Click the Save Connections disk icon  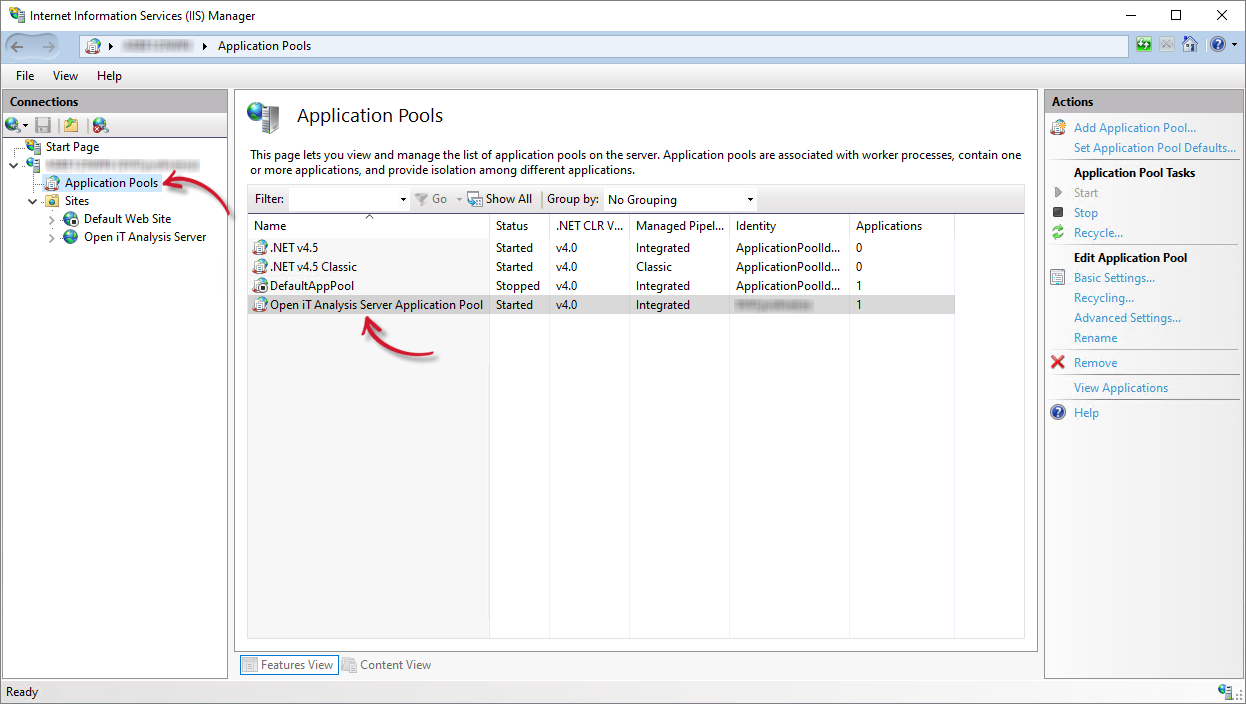41,124
